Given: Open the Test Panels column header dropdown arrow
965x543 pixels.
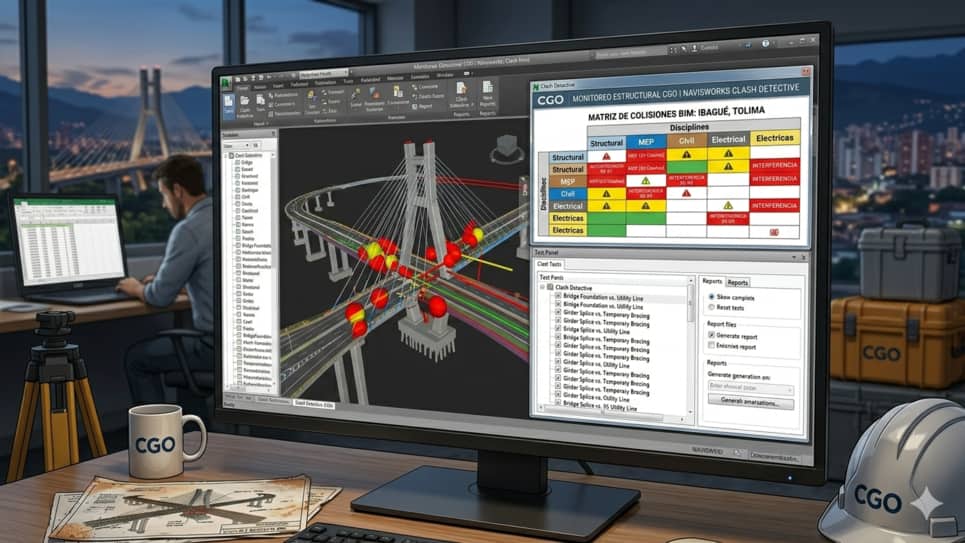Looking at the screenshot, I should (691, 280).
